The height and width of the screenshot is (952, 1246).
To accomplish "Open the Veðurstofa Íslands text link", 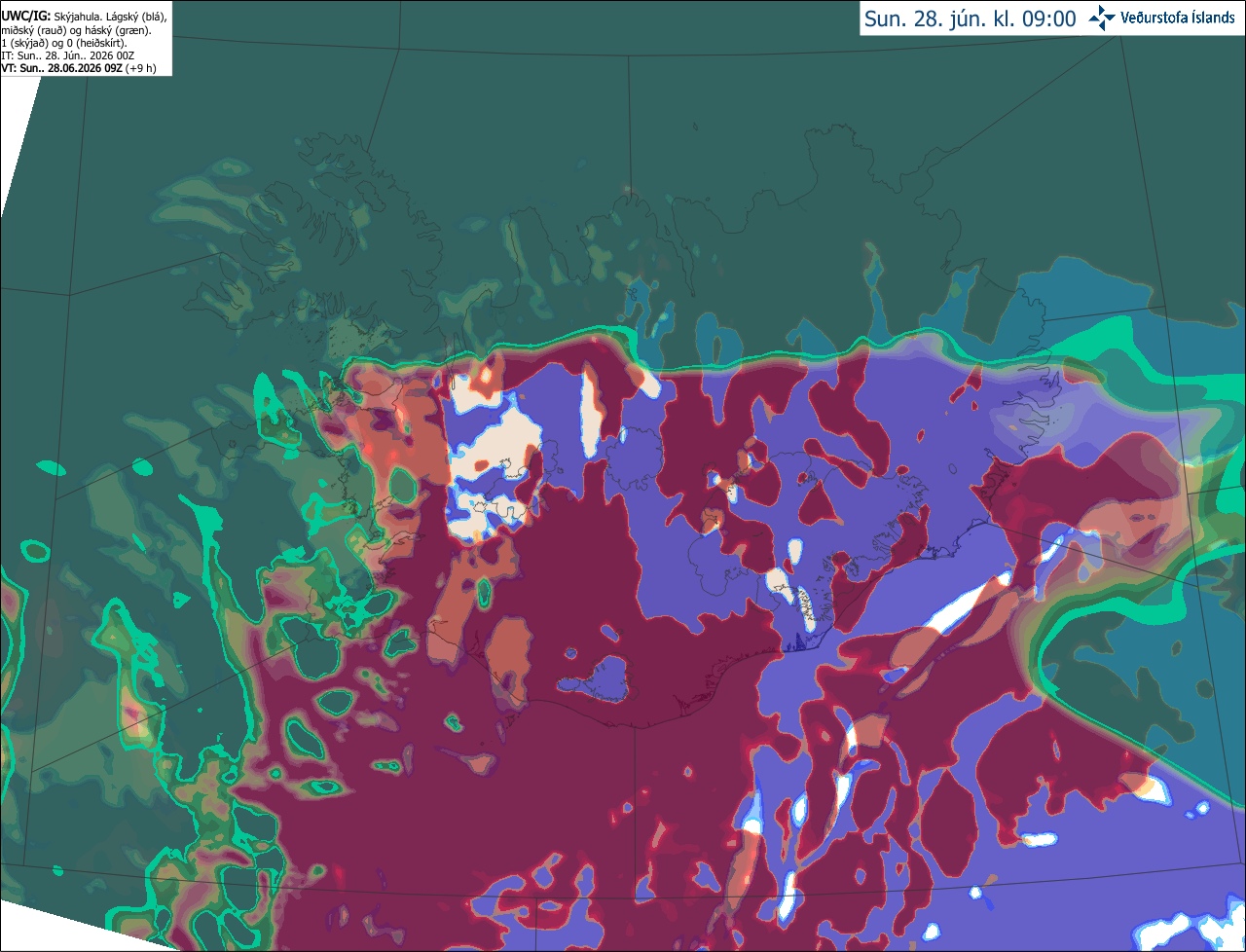I will pos(1178,18).
